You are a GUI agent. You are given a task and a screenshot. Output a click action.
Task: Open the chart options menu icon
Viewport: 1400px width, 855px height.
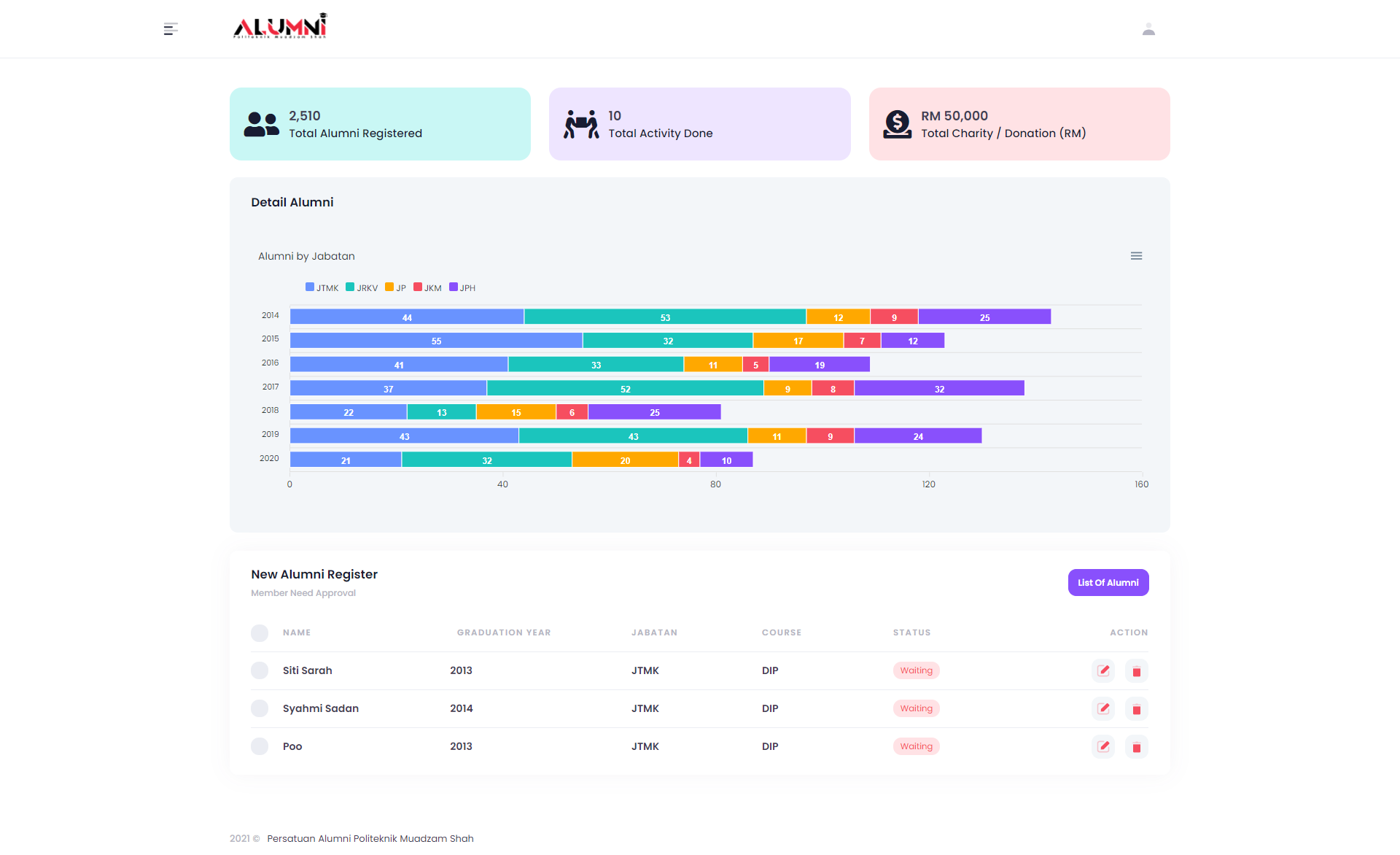pos(1136,256)
